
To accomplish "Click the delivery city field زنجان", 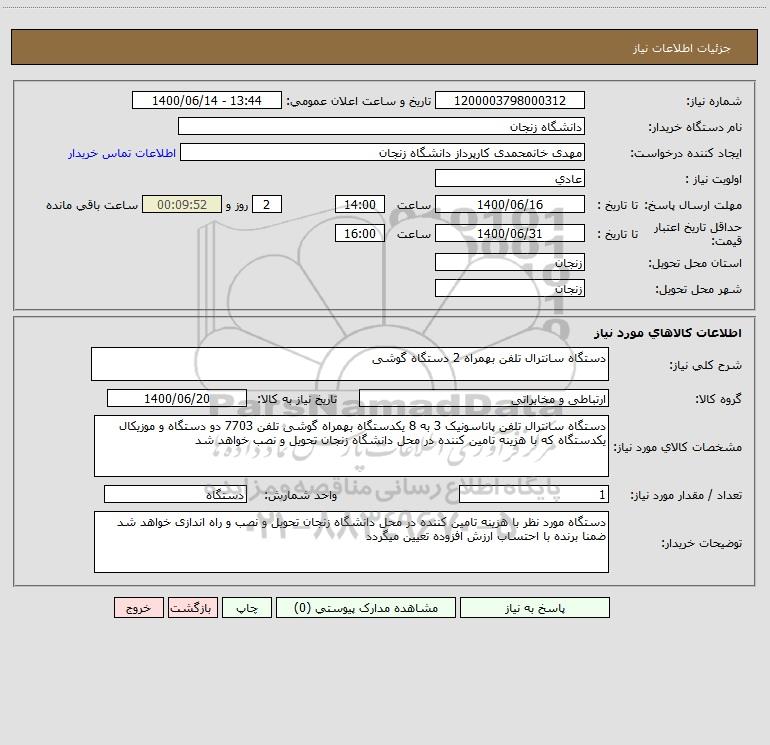I will point(510,288).
